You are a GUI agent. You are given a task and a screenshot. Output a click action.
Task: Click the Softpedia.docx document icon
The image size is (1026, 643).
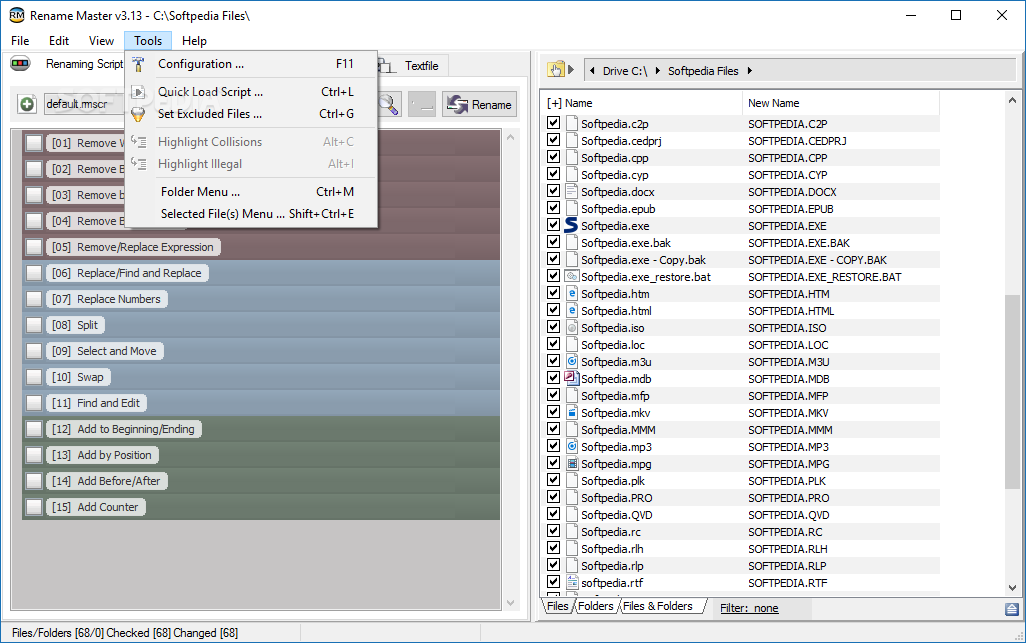(x=571, y=192)
